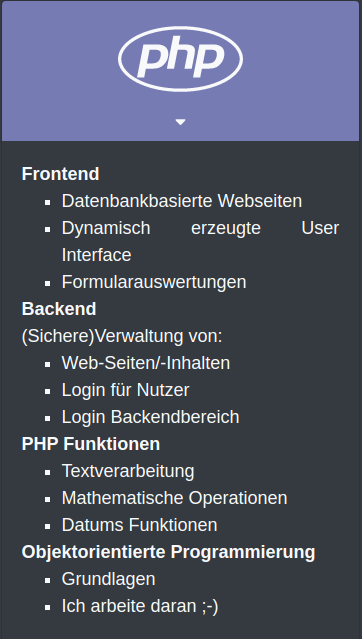This screenshot has height=639, width=362.
Task: Click the Datenbankbasierte Webseiten item
Action: tap(182, 201)
